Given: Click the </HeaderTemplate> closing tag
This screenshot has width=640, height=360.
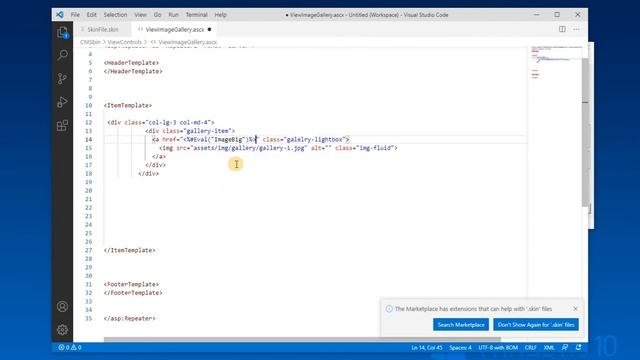Looking at the screenshot, I should (x=133, y=71).
